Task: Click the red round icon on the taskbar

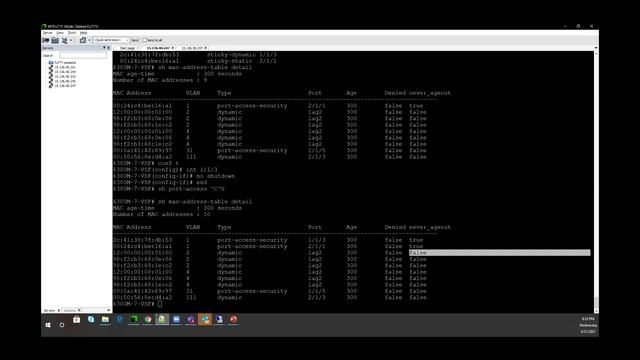Action: (233, 320)
